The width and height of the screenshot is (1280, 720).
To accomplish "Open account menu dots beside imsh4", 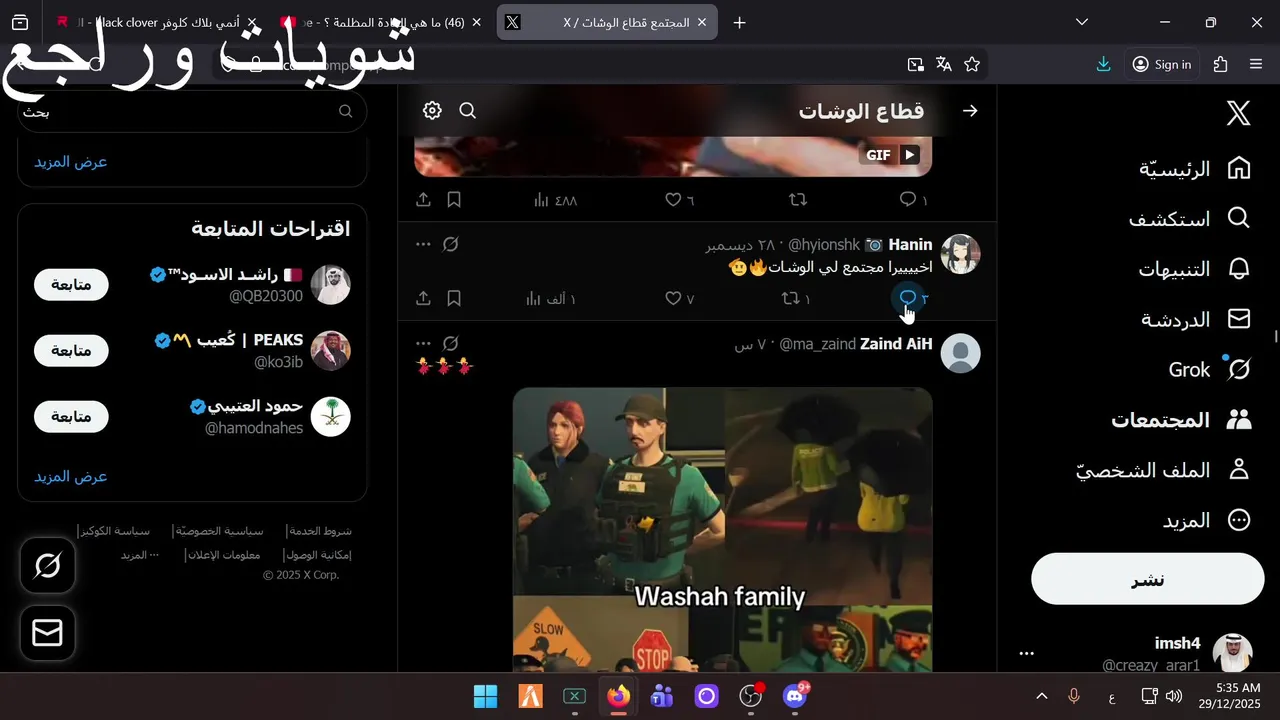I will 1026,653.
